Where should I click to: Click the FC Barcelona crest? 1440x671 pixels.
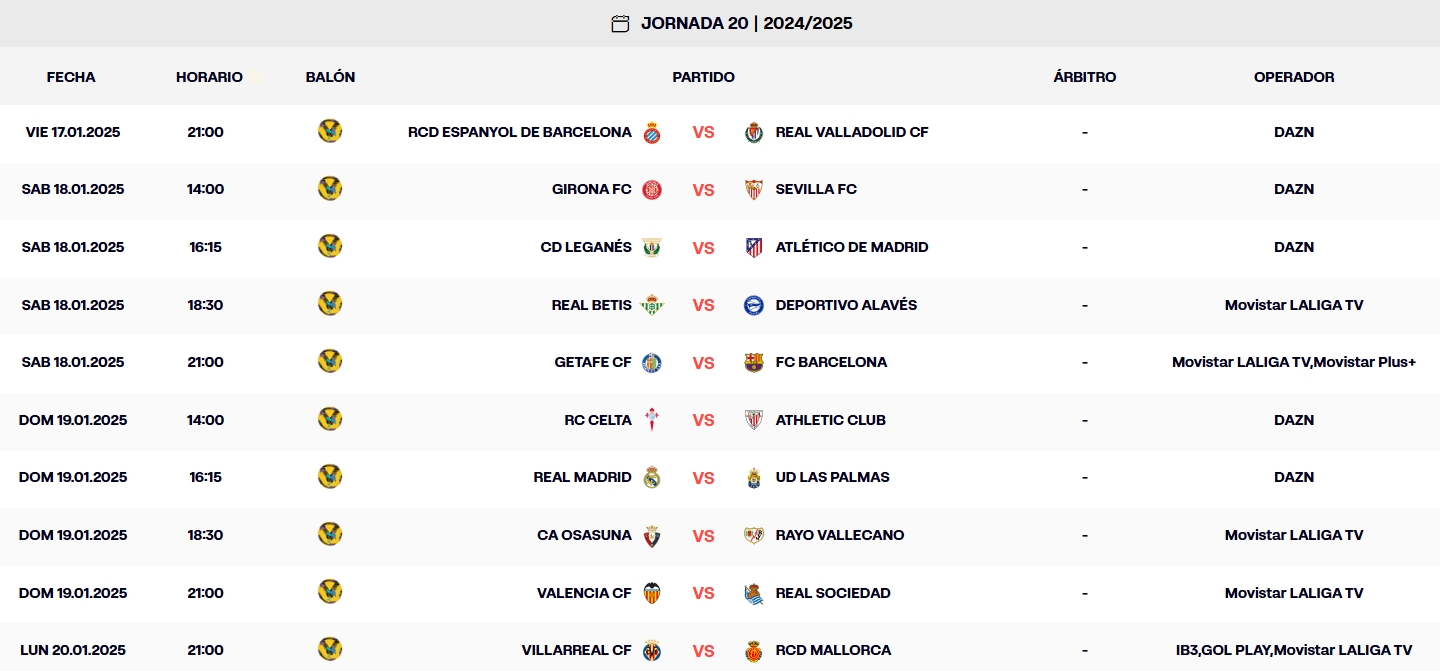pyautogui.click(x=754, y=362)
